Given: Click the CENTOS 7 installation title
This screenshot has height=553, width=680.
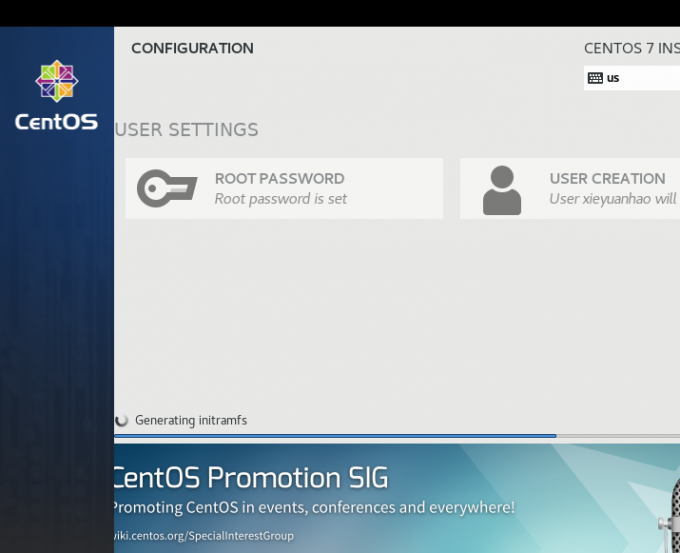Looking at the screenshot, I should (x=631, y=48).
